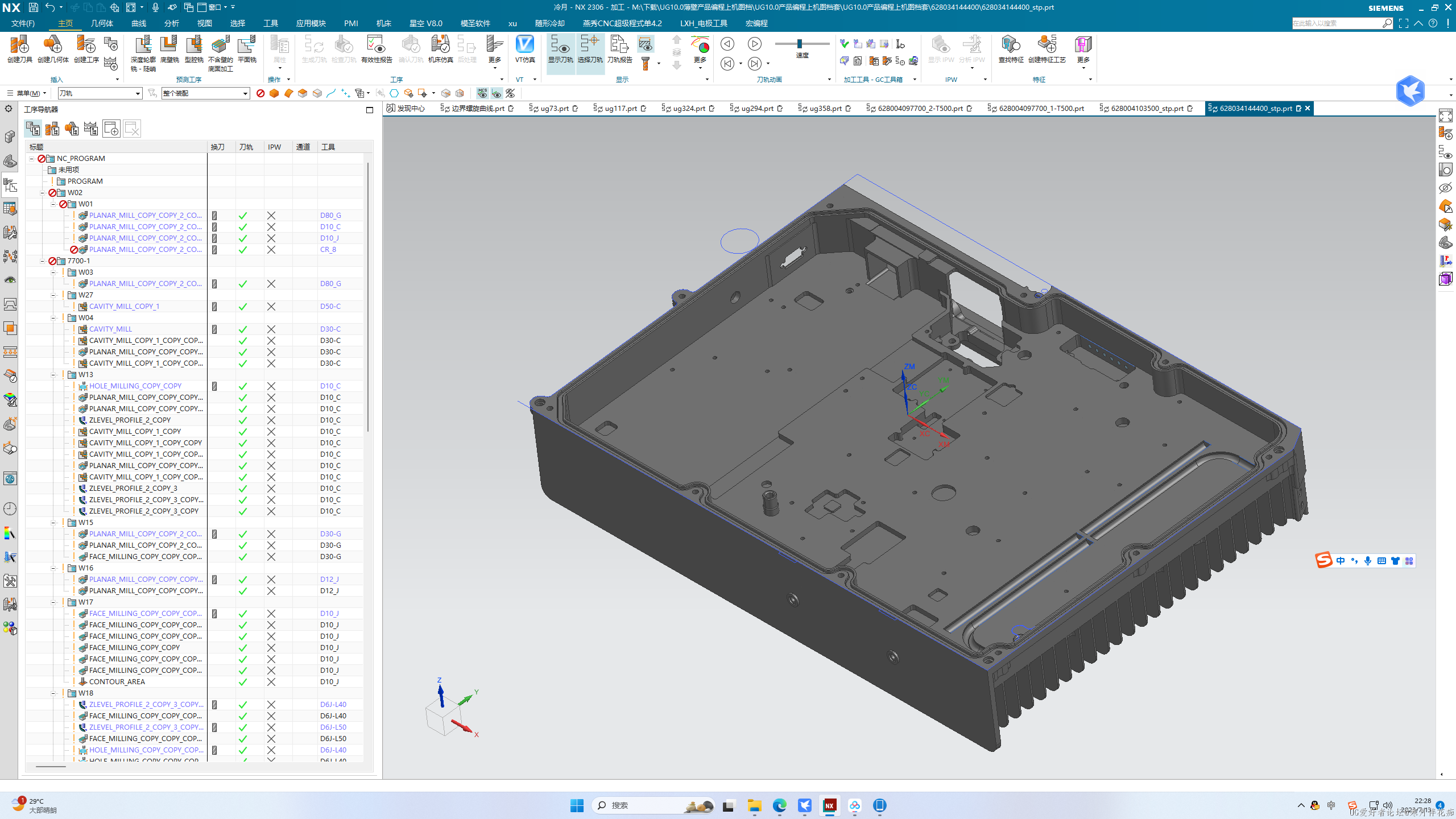Image resolution: width=1456 pixels, height=819 pixels.
Task: Open Windows Start menu
Action: click(577, 805)
